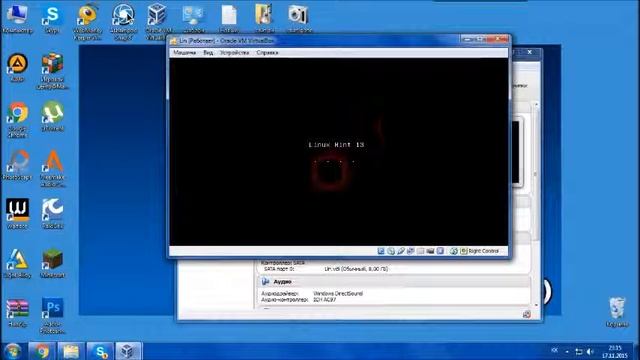Open the Adobe Photoshop desktop shortcut

[52, 316]
